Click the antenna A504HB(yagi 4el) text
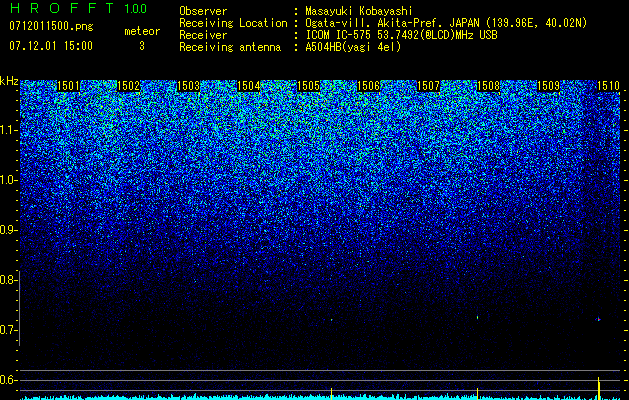 353,47
